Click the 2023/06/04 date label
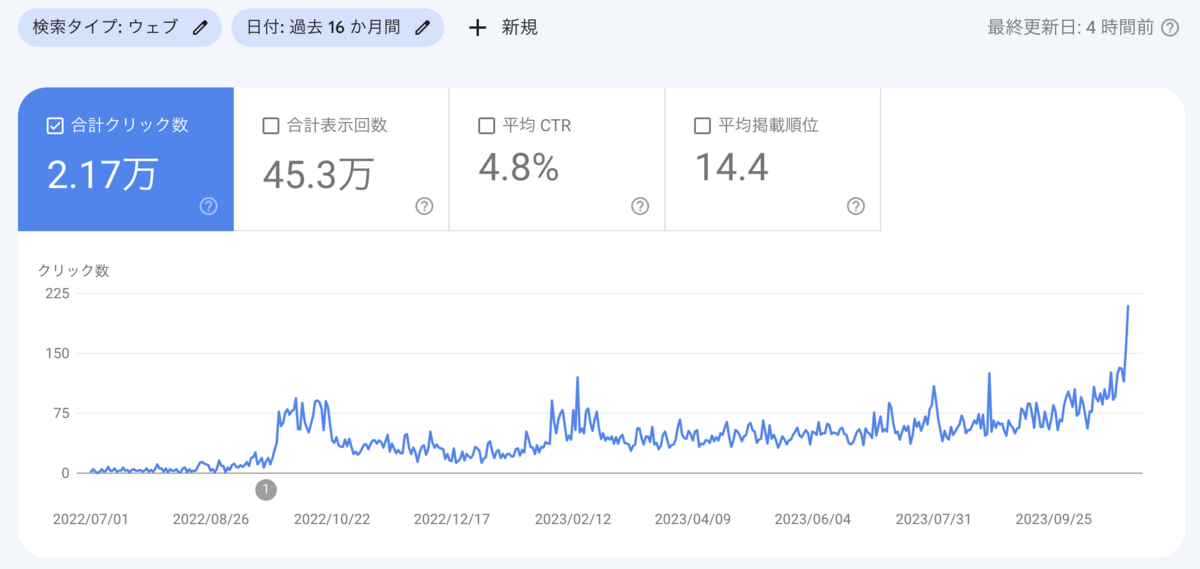This screenshot has width=1200, height=569. coord(813,520)
